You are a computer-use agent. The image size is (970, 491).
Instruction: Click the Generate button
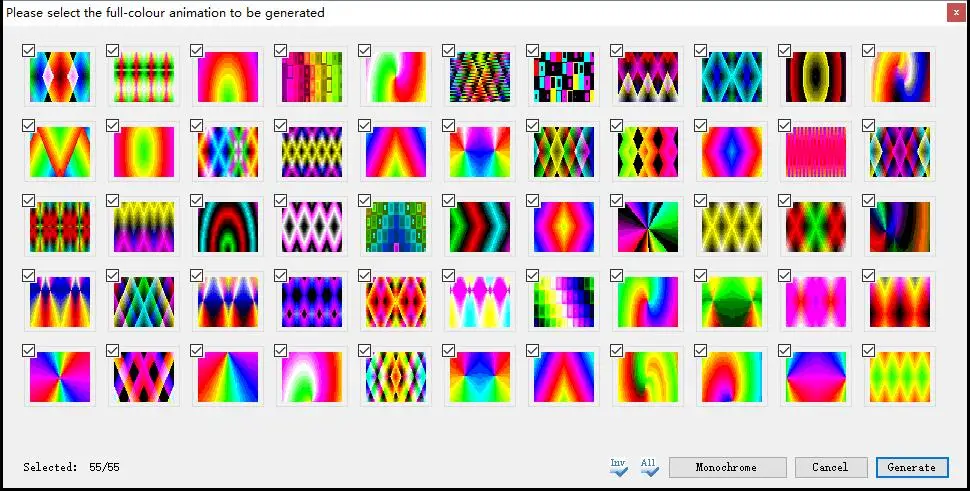pyautogui.click(x=912, y=468)
